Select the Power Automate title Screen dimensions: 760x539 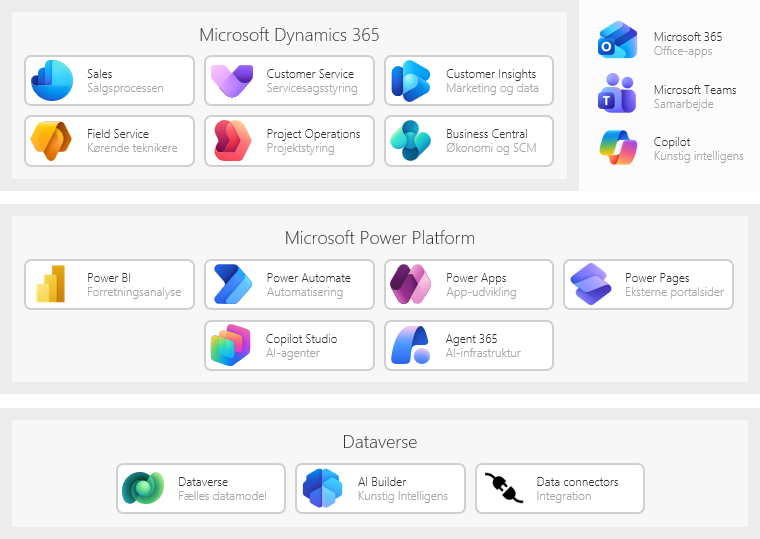pyautogui.click(x=309, y=278)
